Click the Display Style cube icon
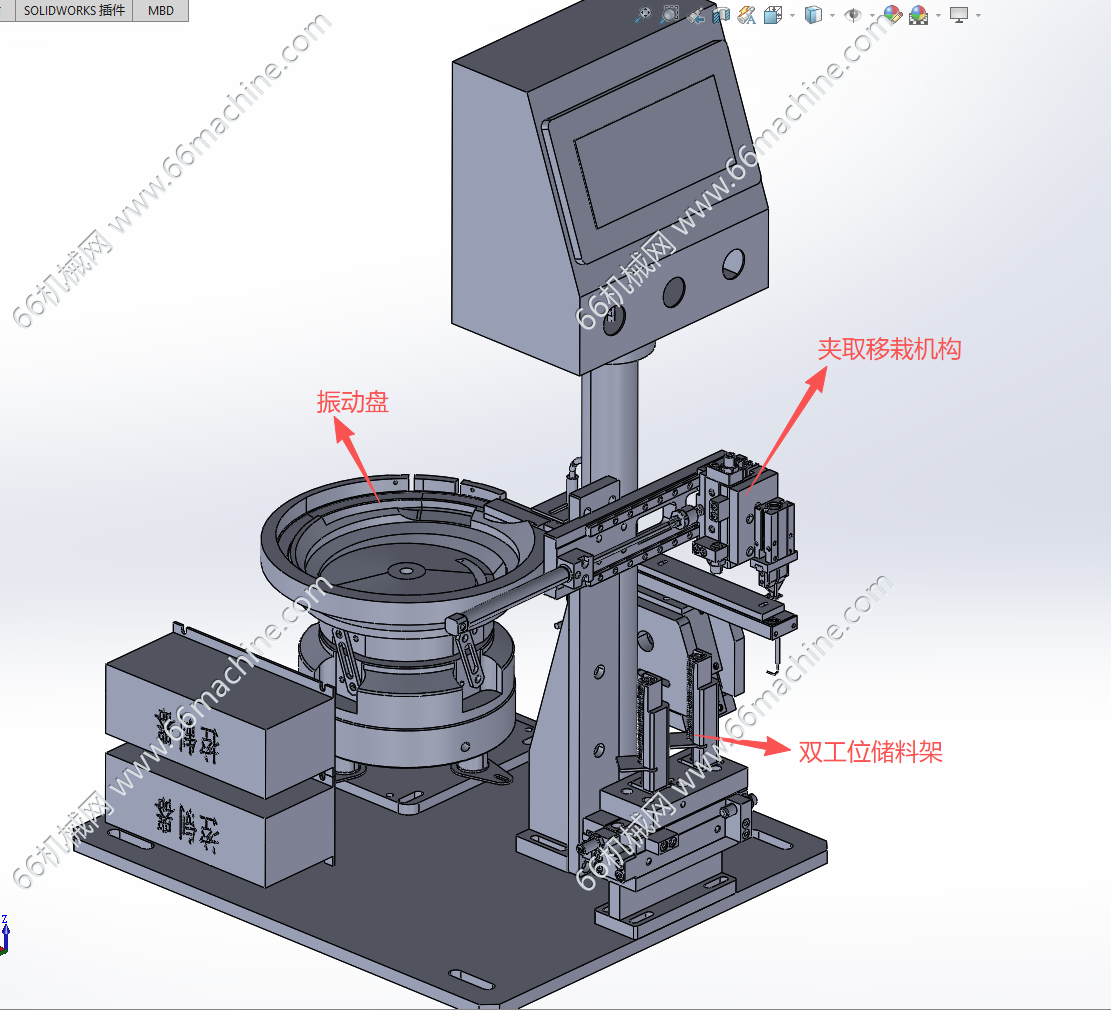1111x1010 pixels. (x=813, y=14)
